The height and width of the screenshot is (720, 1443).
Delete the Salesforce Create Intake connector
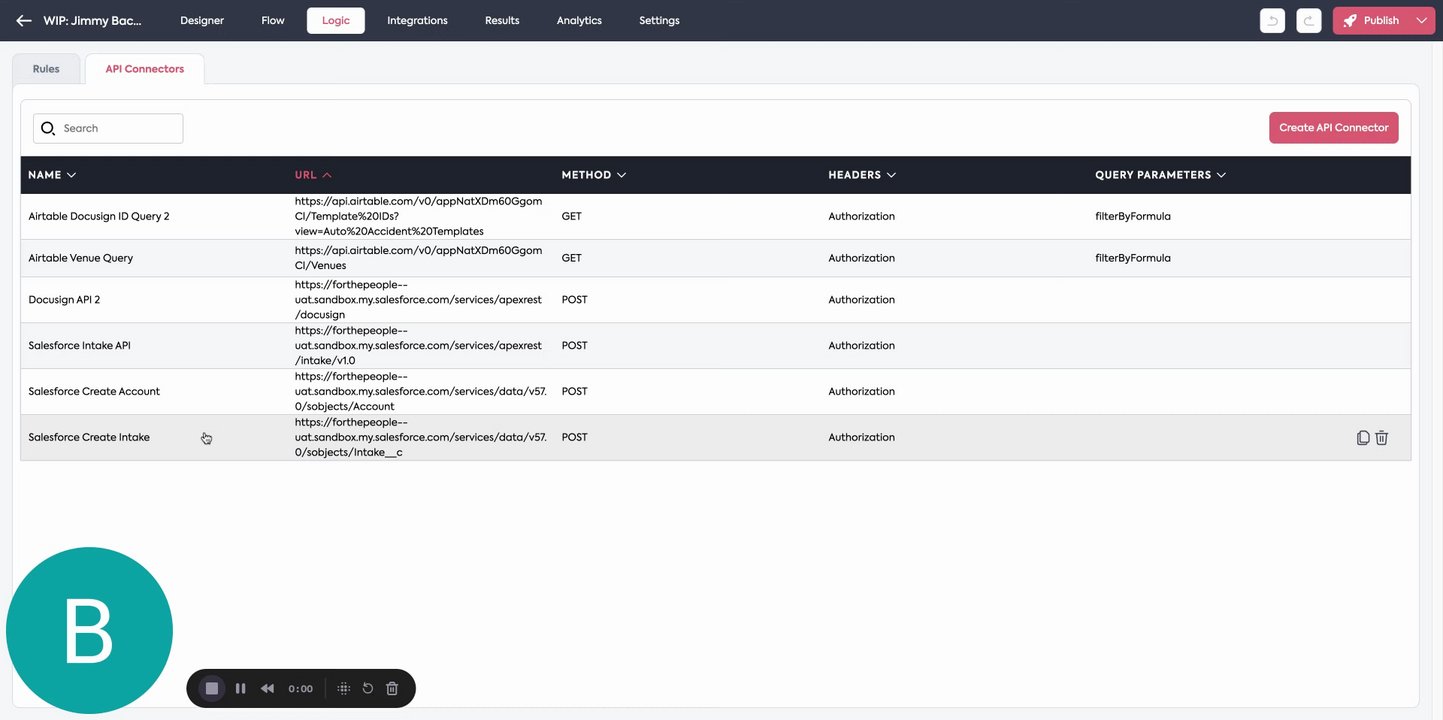tap(1382, 437)
